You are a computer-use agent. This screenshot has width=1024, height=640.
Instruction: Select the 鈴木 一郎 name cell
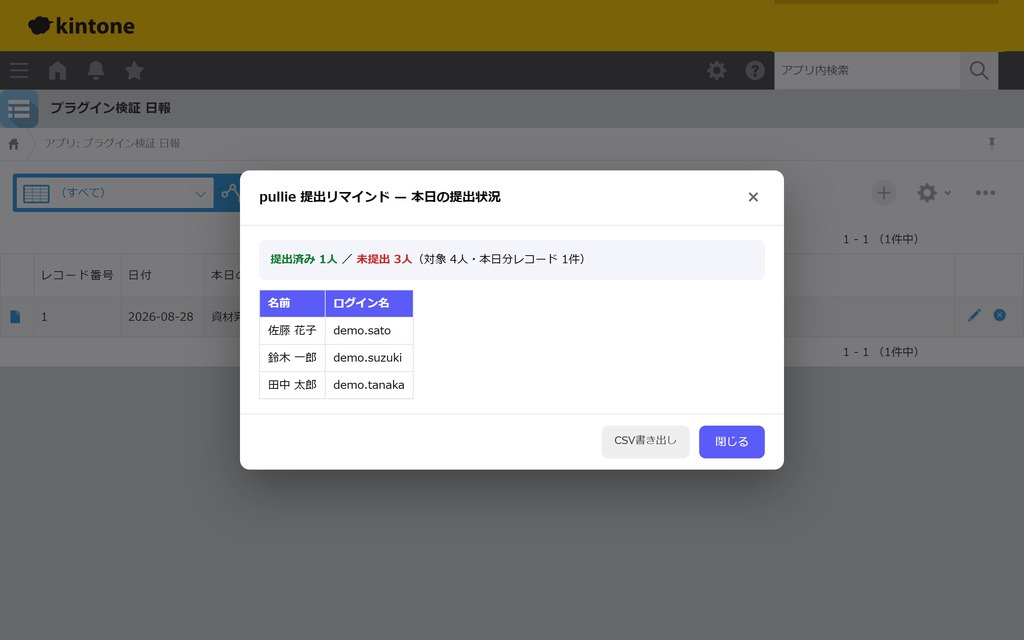293,358
